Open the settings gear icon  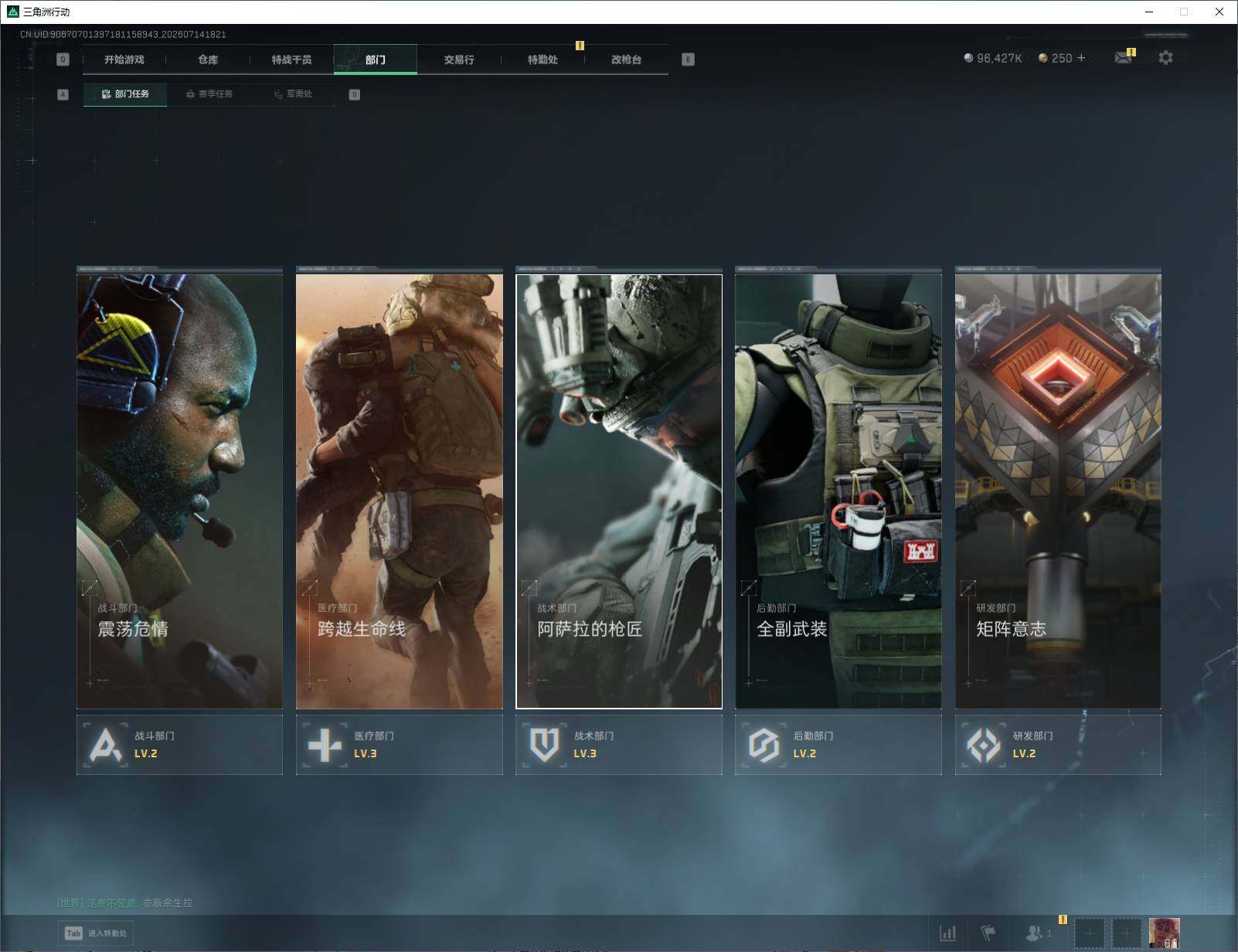[x=1165, y=58]
